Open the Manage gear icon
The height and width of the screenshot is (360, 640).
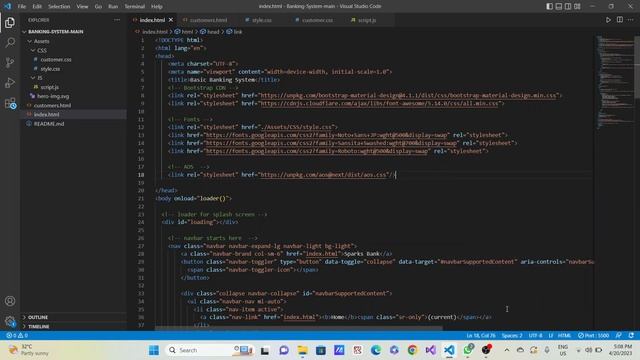(10, 321)
